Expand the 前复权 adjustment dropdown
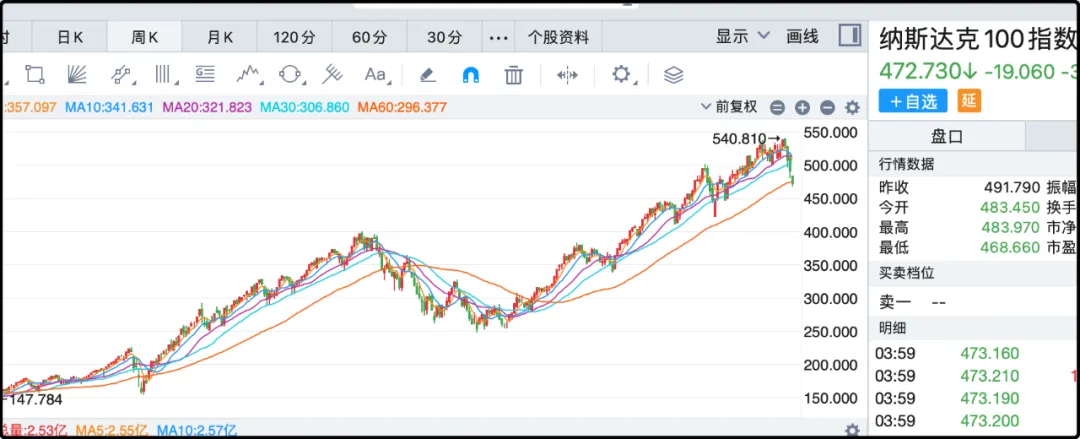The width and height of the screenshot is (1080, 439). [735, 107]
